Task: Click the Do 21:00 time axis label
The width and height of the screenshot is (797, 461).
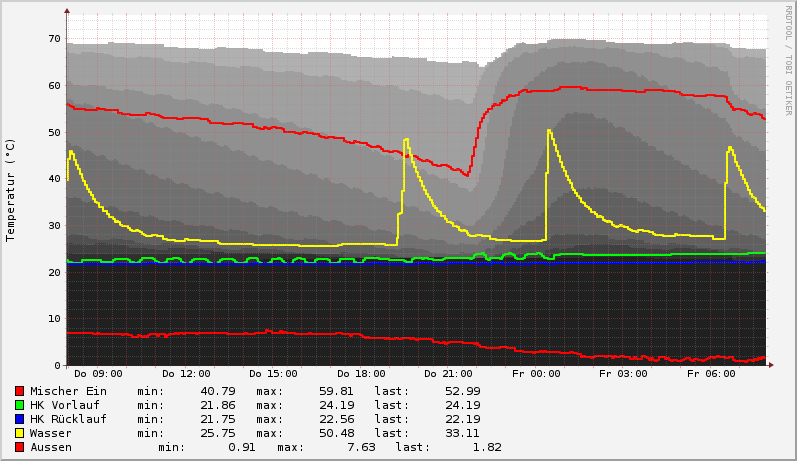Action: (448, 374)
